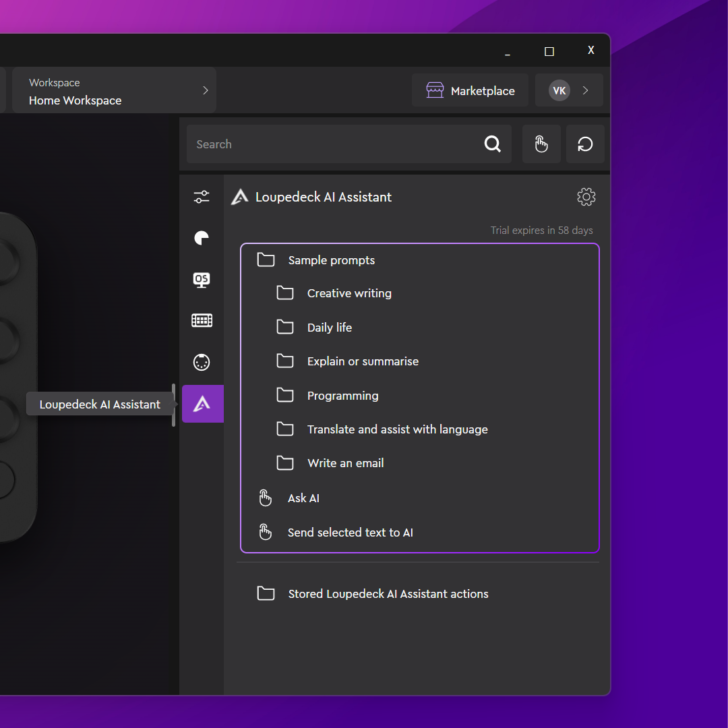Image resolution: width=728 pixels, height=728 pixels.
Task: Select the keyboard sidebar icon
Action: (x=202, y=320)
